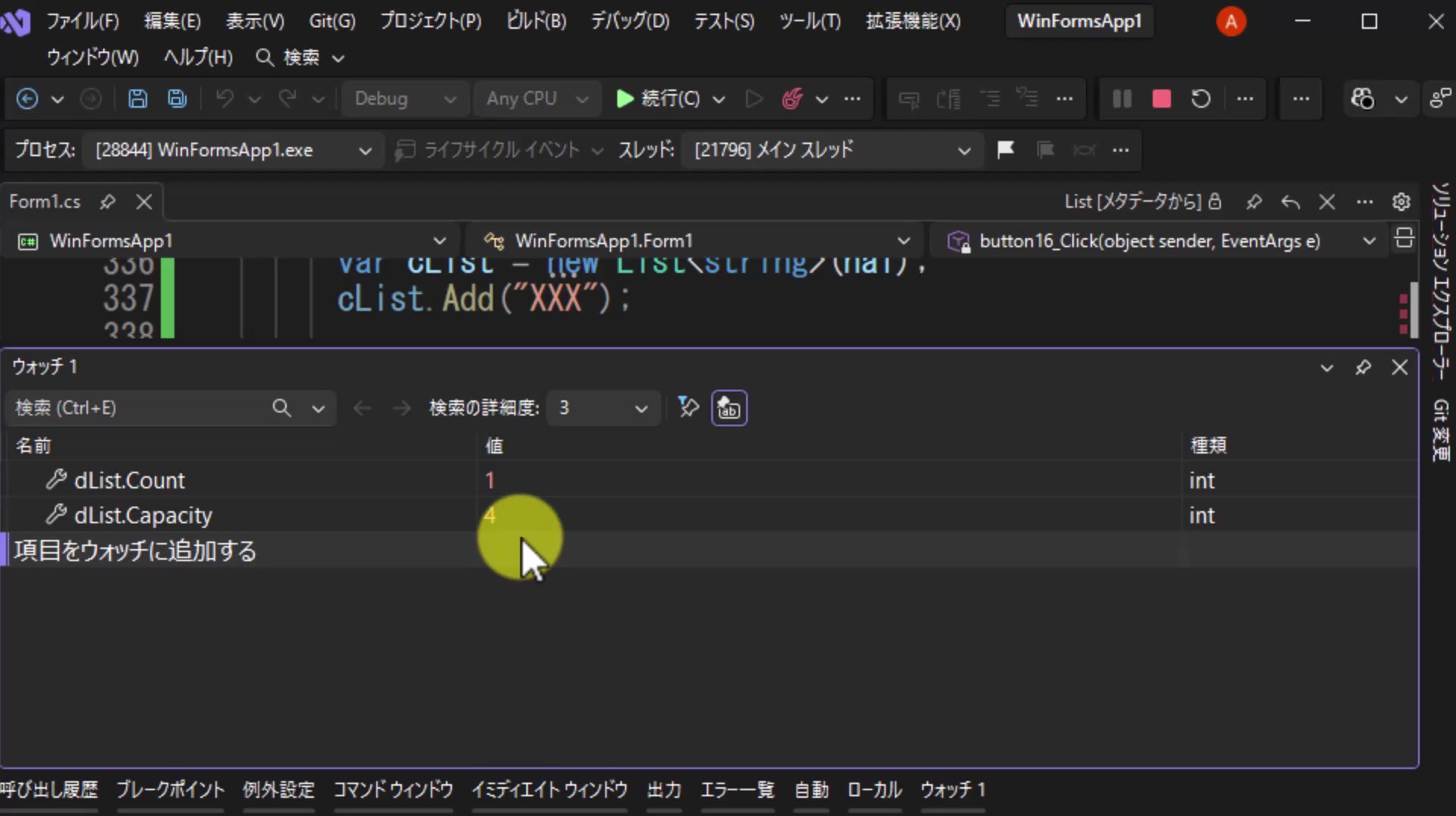This screenshot has height=816, width=1456.
Task: Open the Git 変更 side tab
Action: (1441, 430)
